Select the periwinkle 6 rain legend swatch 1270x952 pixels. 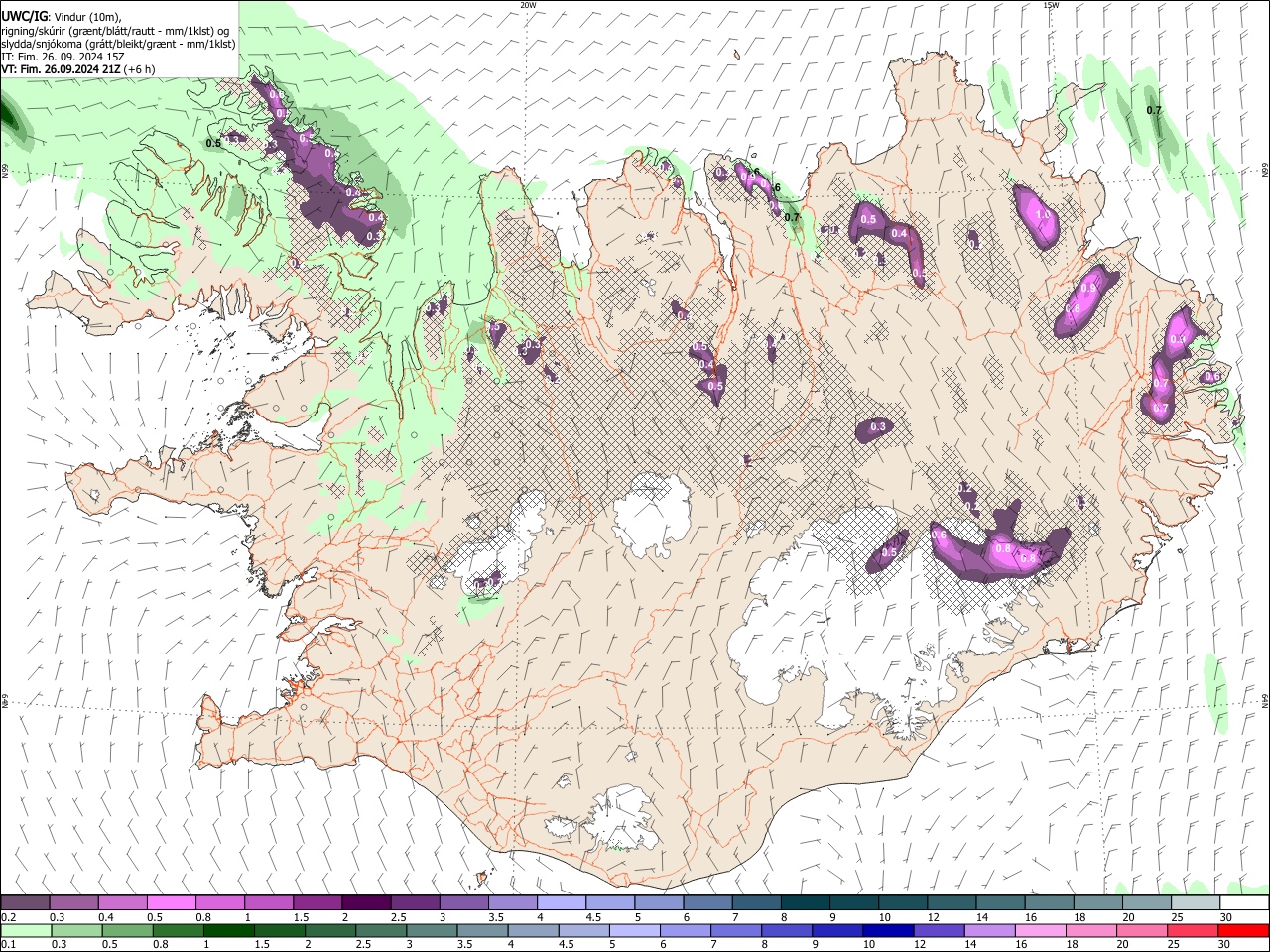(685, 931)
